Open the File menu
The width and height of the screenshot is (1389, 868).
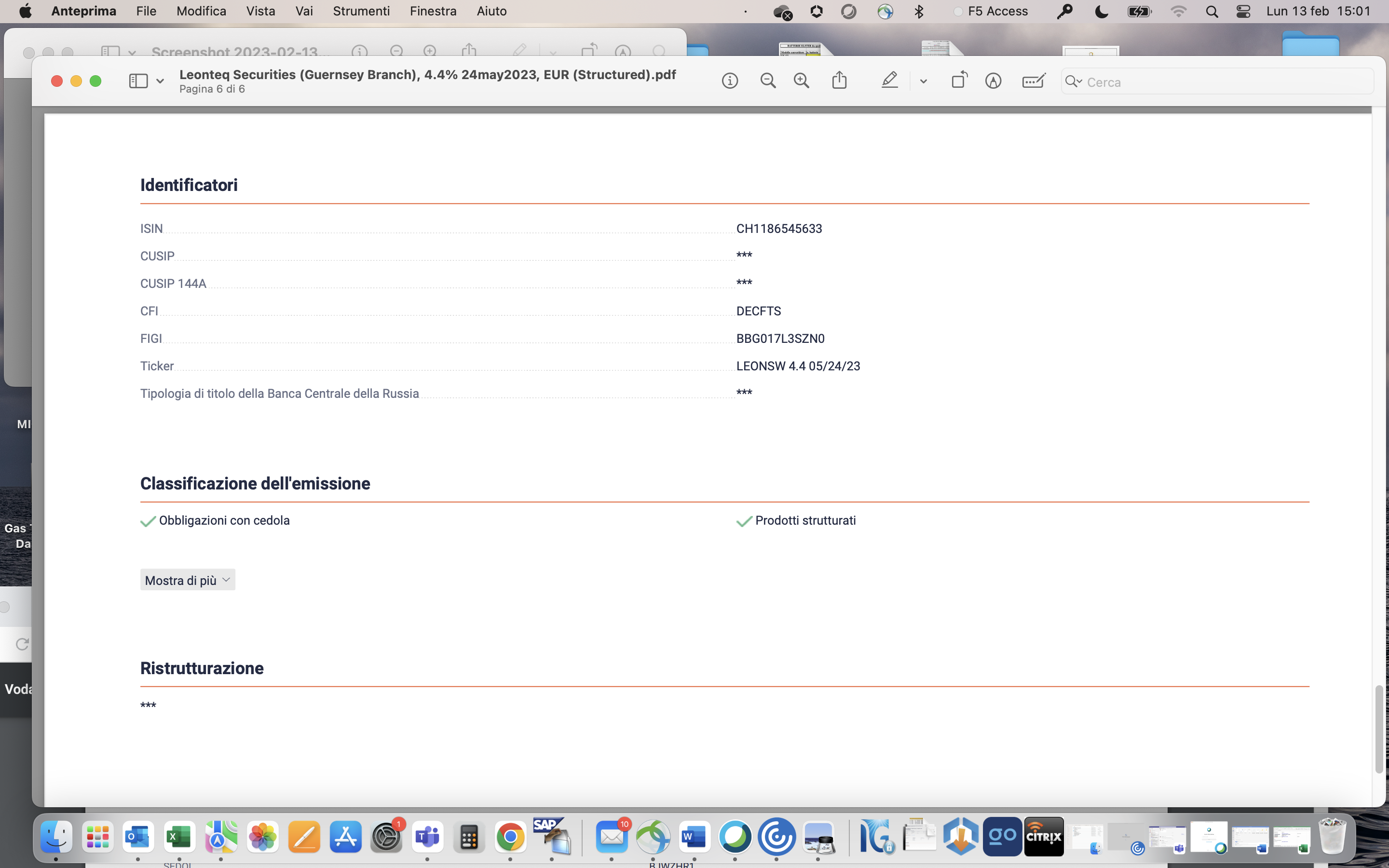point(146,12)
